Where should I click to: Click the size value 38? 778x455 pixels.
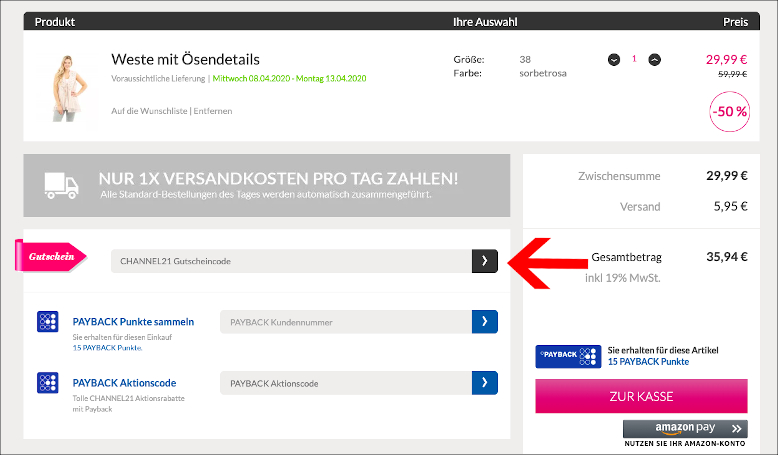525,60
